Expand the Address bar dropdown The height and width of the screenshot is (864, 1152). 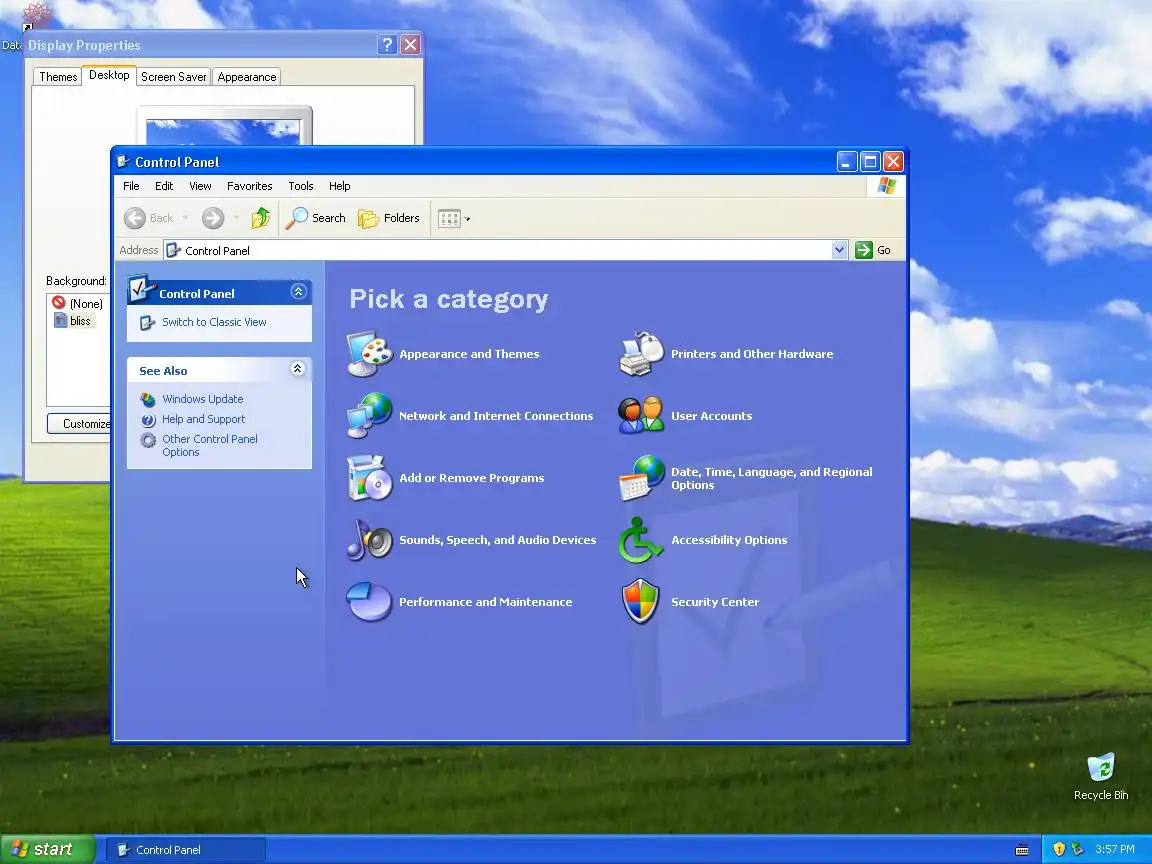tap(839, 250)
